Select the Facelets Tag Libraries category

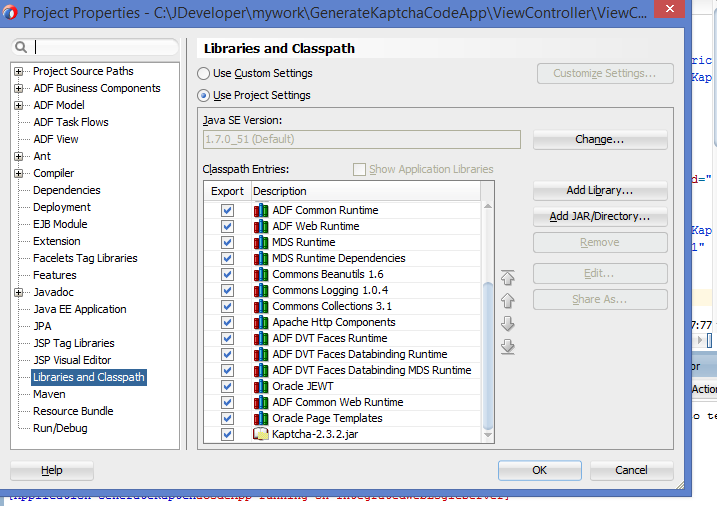(x=85, y=258)
